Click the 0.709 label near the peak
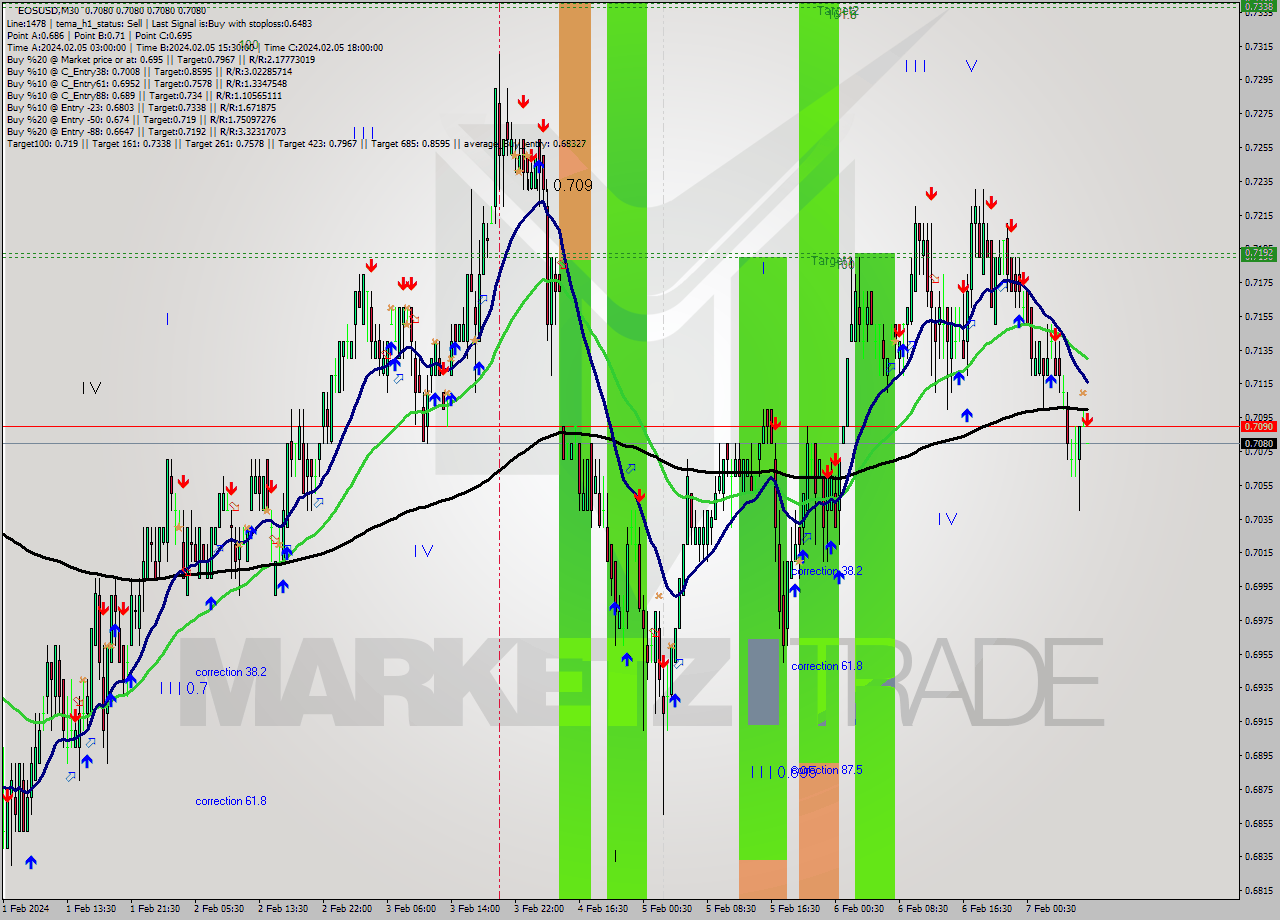 pyautogui.click(x=572, y=185)
